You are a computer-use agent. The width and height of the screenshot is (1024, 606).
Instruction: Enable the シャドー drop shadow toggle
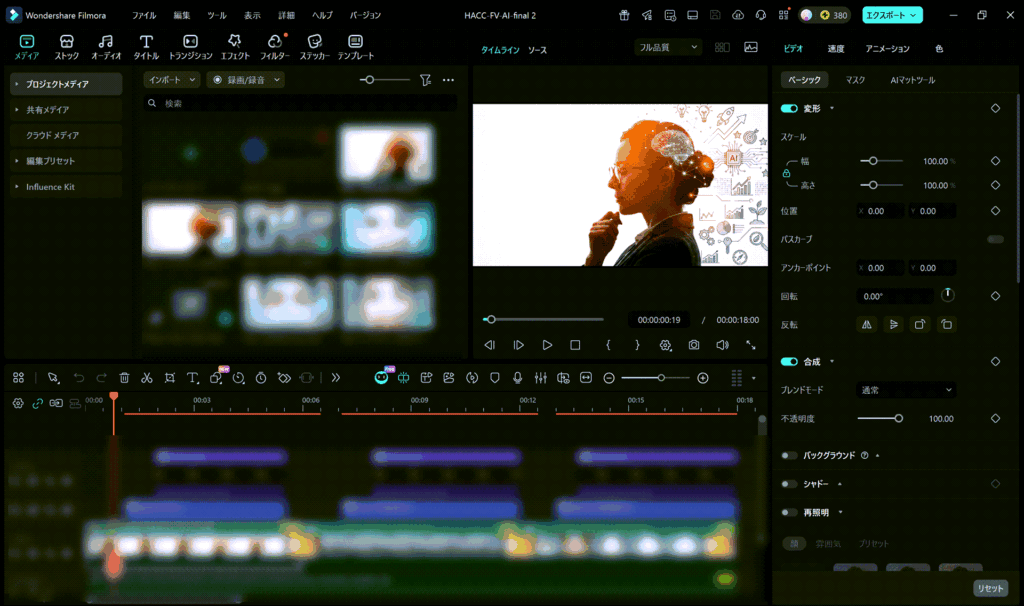pyautogui.click(x=789, y=484)
